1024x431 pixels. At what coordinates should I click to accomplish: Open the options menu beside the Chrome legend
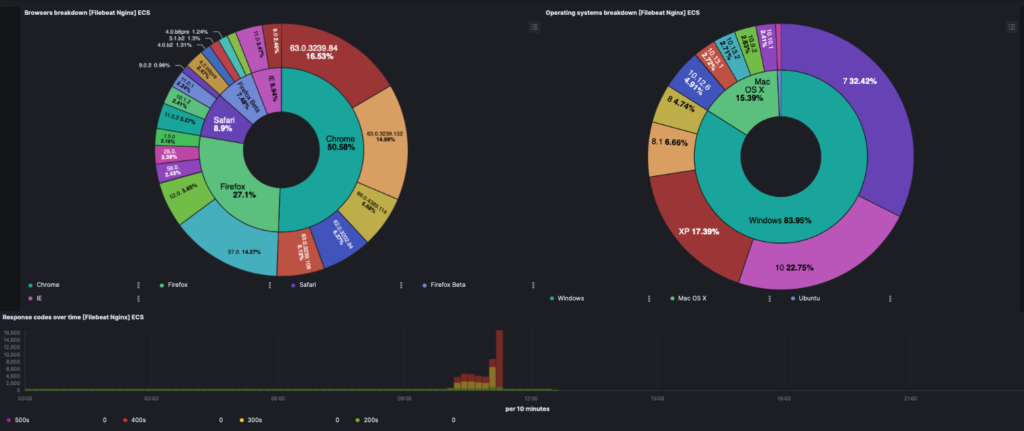pos(137,285)
